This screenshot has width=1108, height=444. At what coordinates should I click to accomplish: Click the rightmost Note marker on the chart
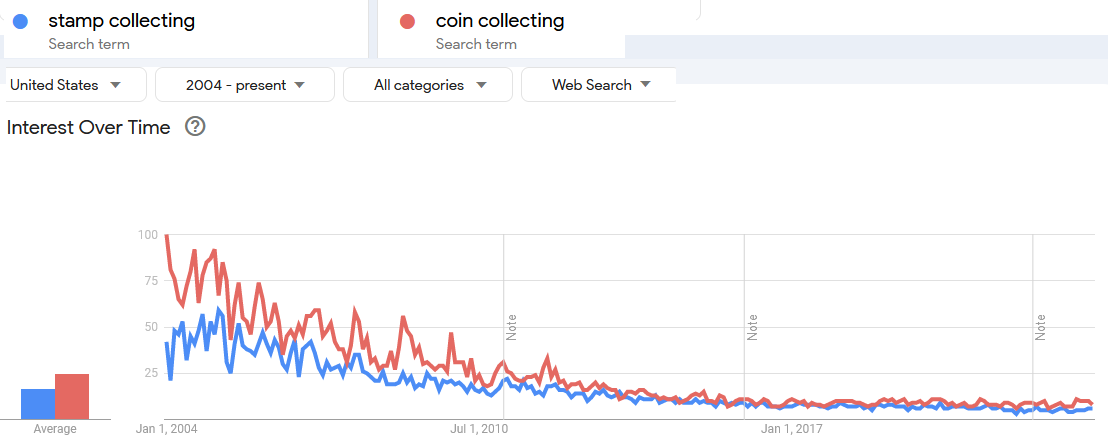point(1041,327)
